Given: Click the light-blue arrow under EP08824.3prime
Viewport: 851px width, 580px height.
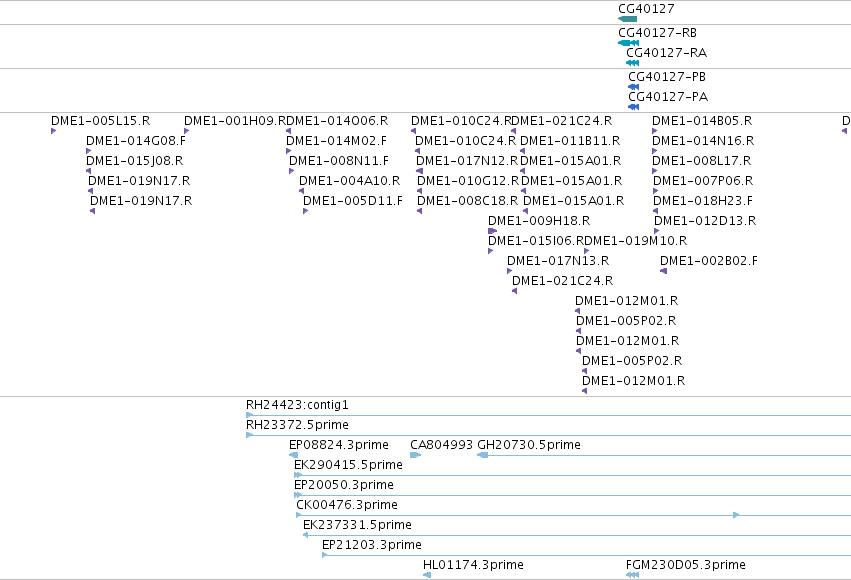Looking at the screenshot, I should click(294, 455).
